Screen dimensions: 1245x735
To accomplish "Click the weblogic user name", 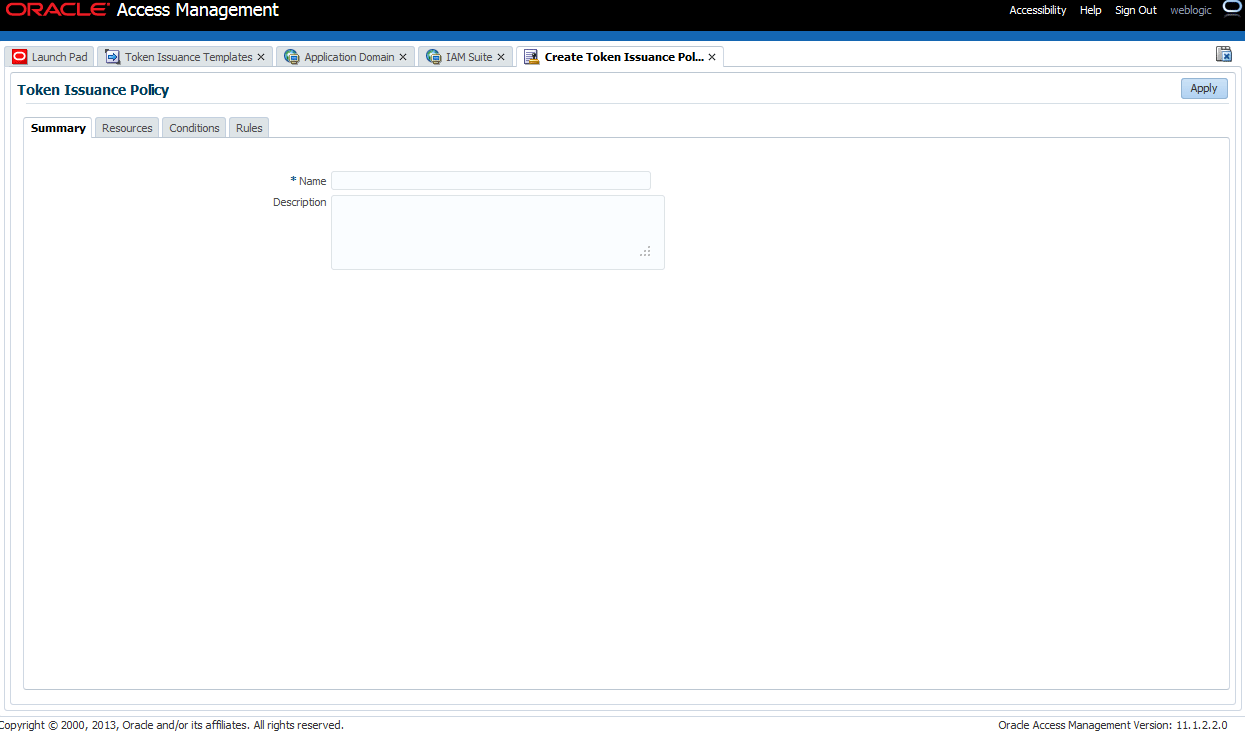I will pos(1191,10).
